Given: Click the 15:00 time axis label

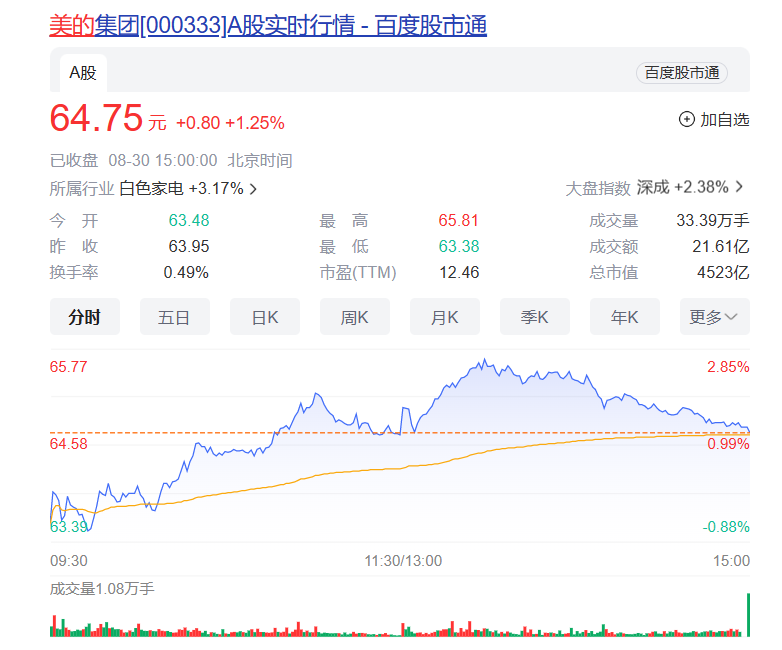Looking at the screenshot, I should pos(731,561).
